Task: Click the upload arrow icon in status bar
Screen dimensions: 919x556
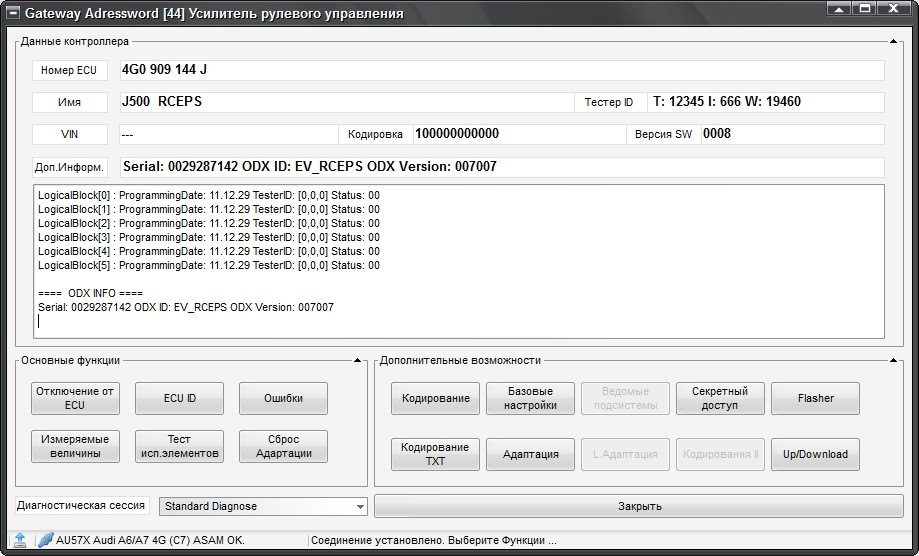Action: tap(20, 540)
